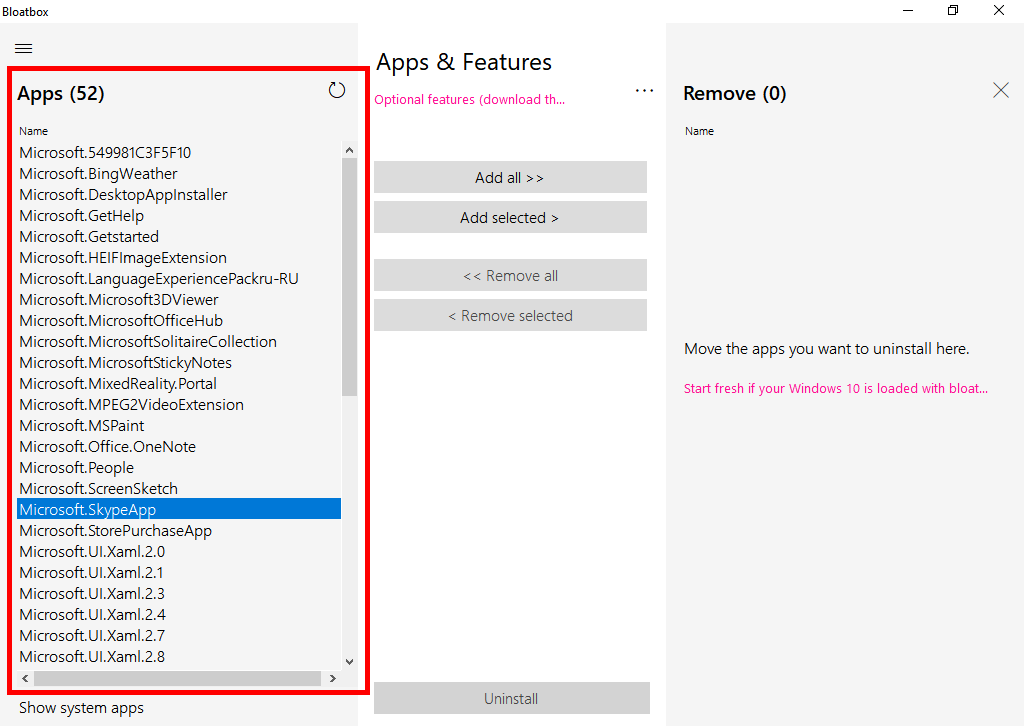Click the Name column header in Apps

33,131
